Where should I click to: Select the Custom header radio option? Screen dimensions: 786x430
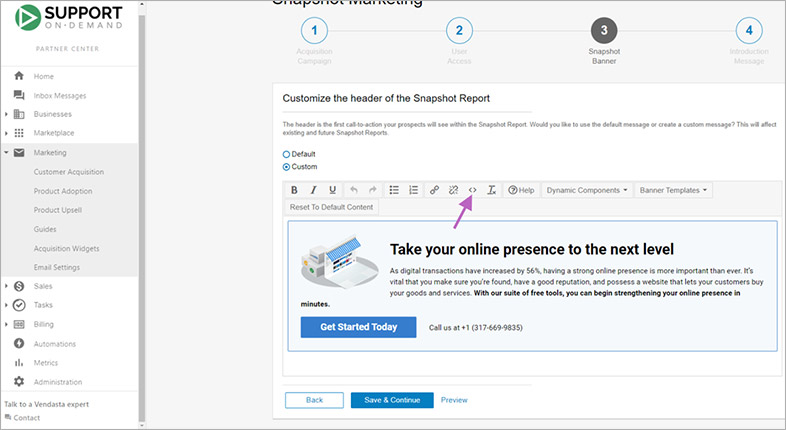(287, 166)
